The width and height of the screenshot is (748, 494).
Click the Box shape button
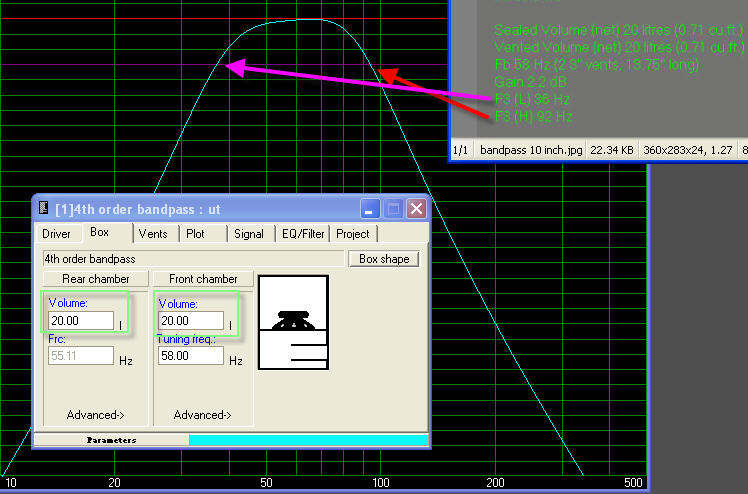click(384, 259)
